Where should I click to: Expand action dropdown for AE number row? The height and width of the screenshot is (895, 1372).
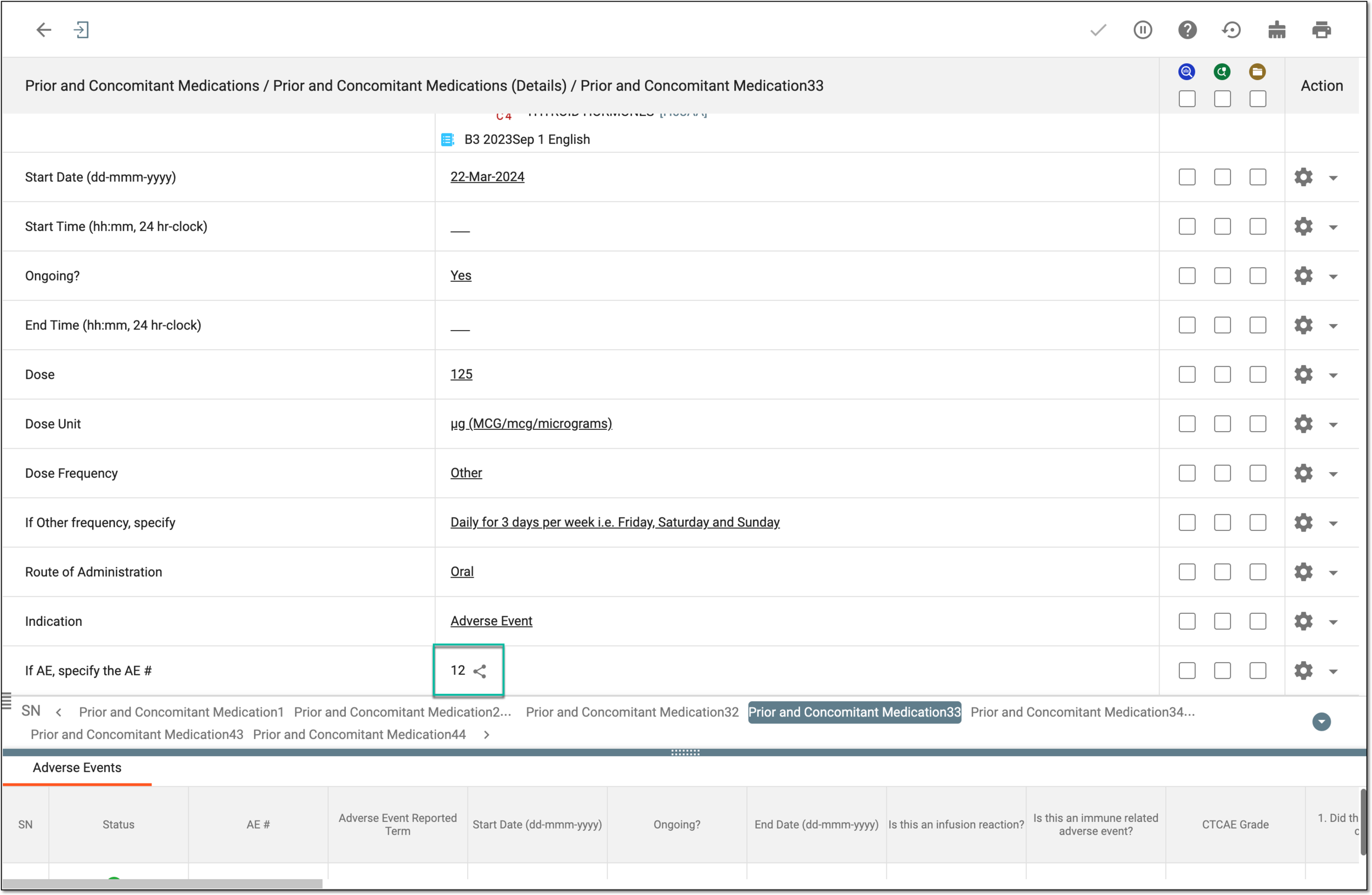pyautogui.click(x=1334, y=672)
